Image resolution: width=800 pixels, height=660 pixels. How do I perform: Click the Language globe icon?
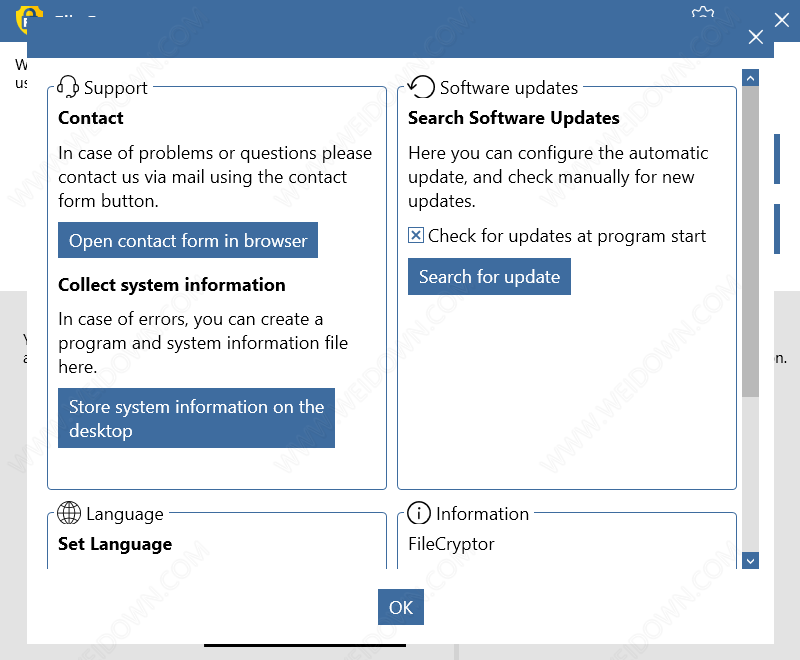69,513
